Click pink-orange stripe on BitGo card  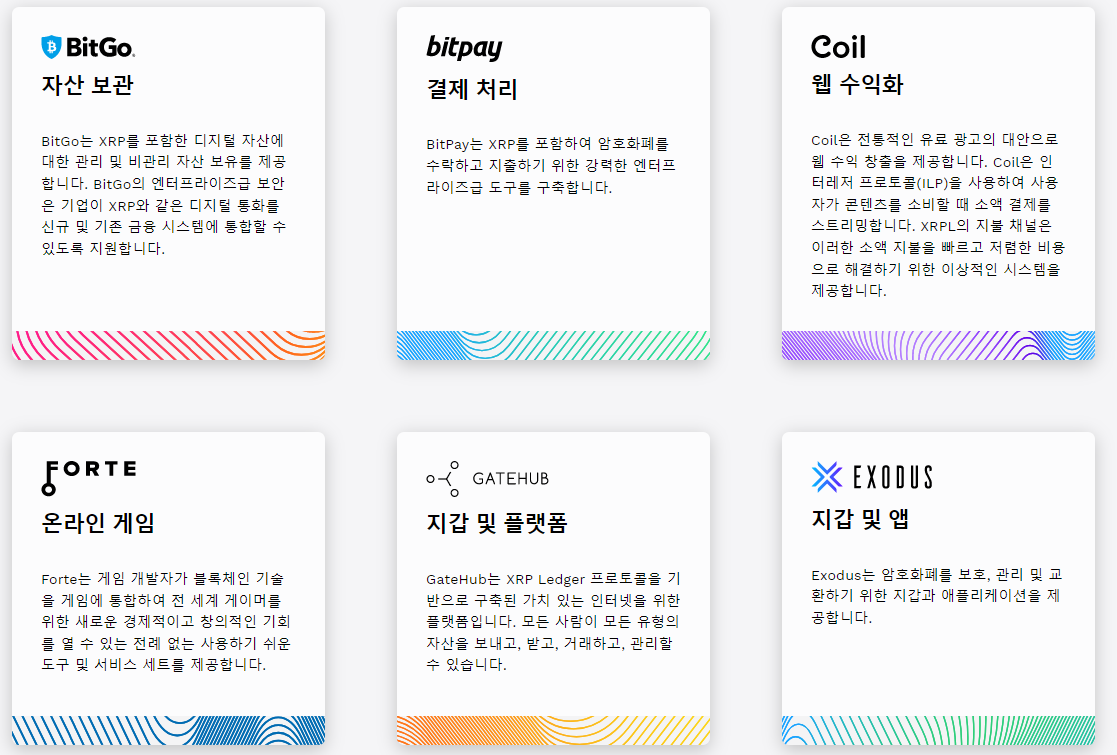coord(168,345)
